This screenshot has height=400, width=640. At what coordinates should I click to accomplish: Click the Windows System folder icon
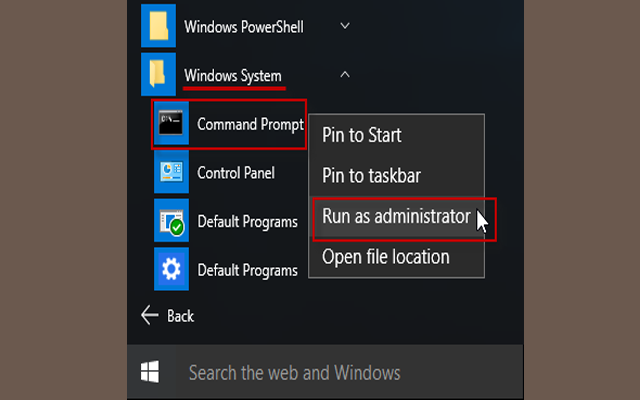[158, 74]
